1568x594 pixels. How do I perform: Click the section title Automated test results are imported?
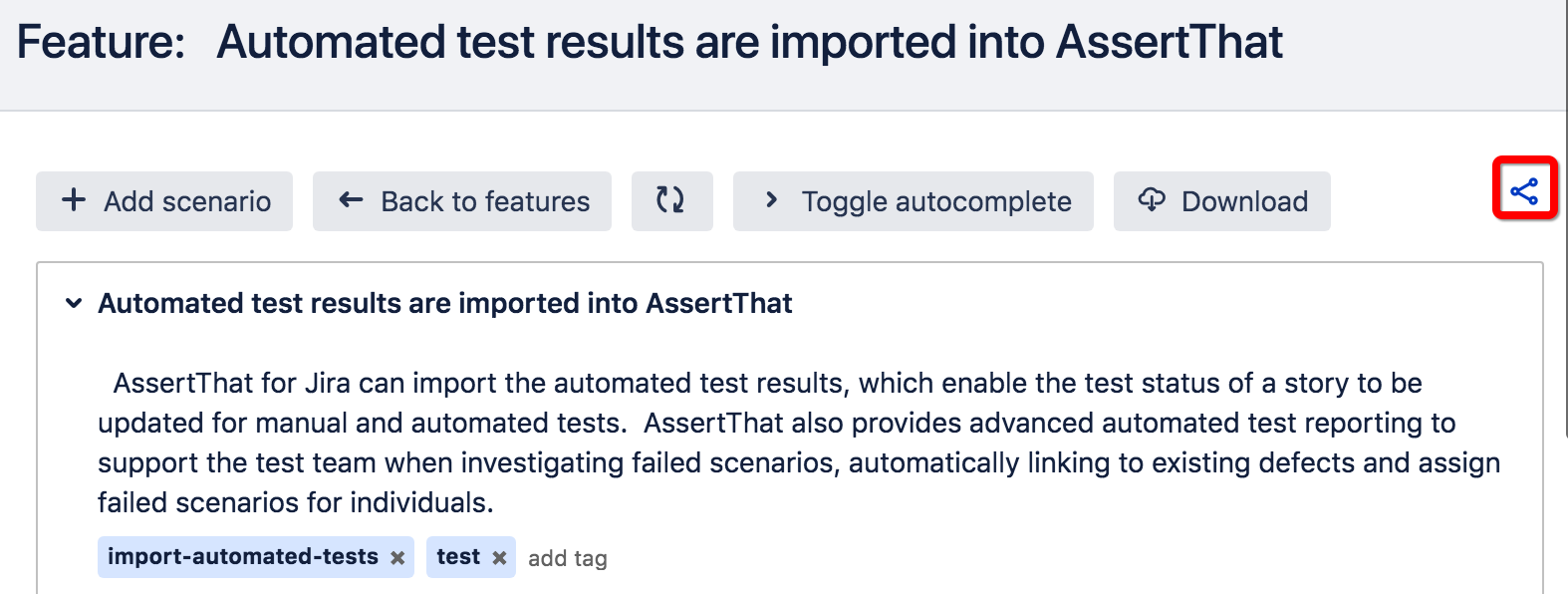(x=445, y=303)
